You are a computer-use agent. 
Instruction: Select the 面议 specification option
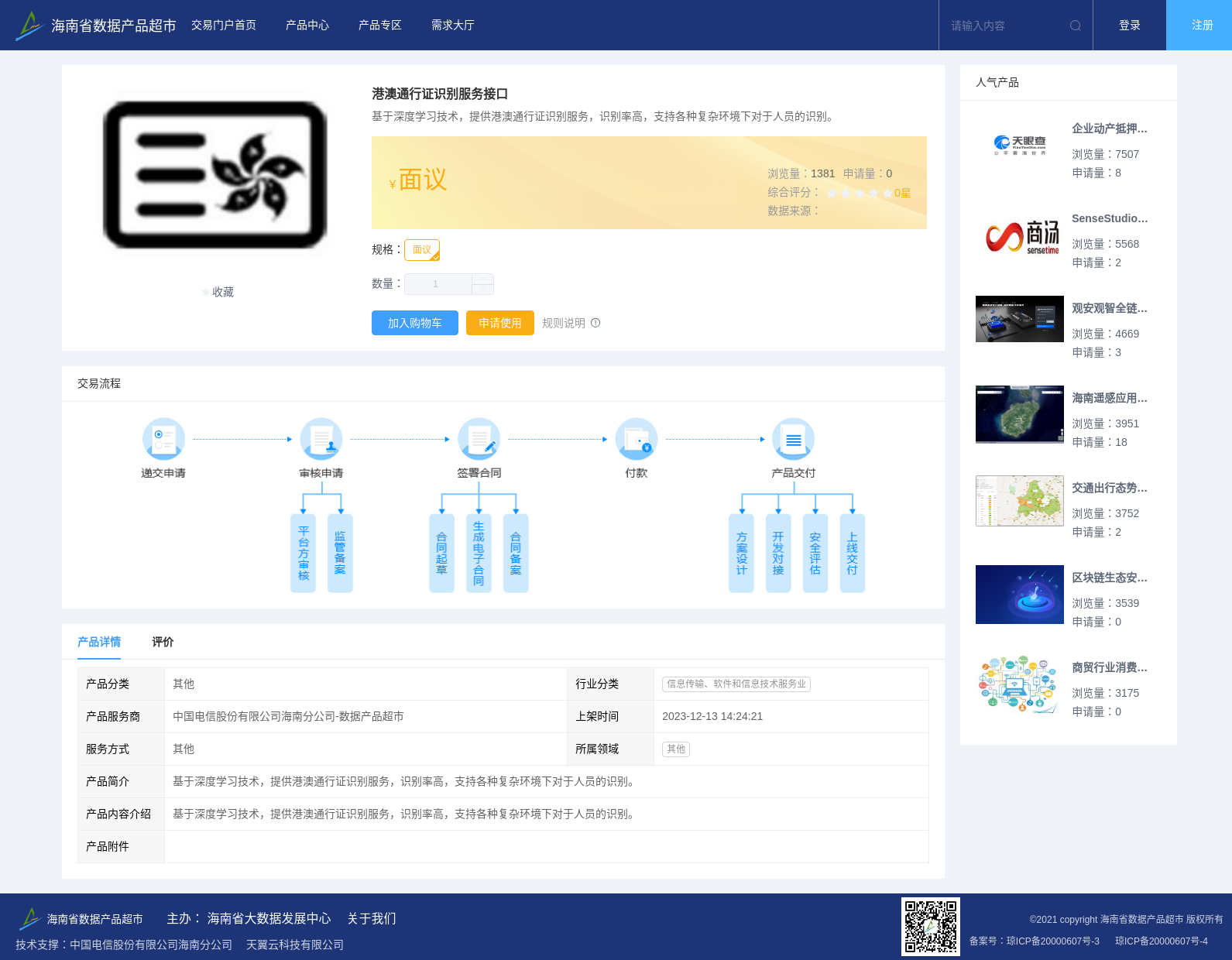pyautogui.click(x=422, y=250)
